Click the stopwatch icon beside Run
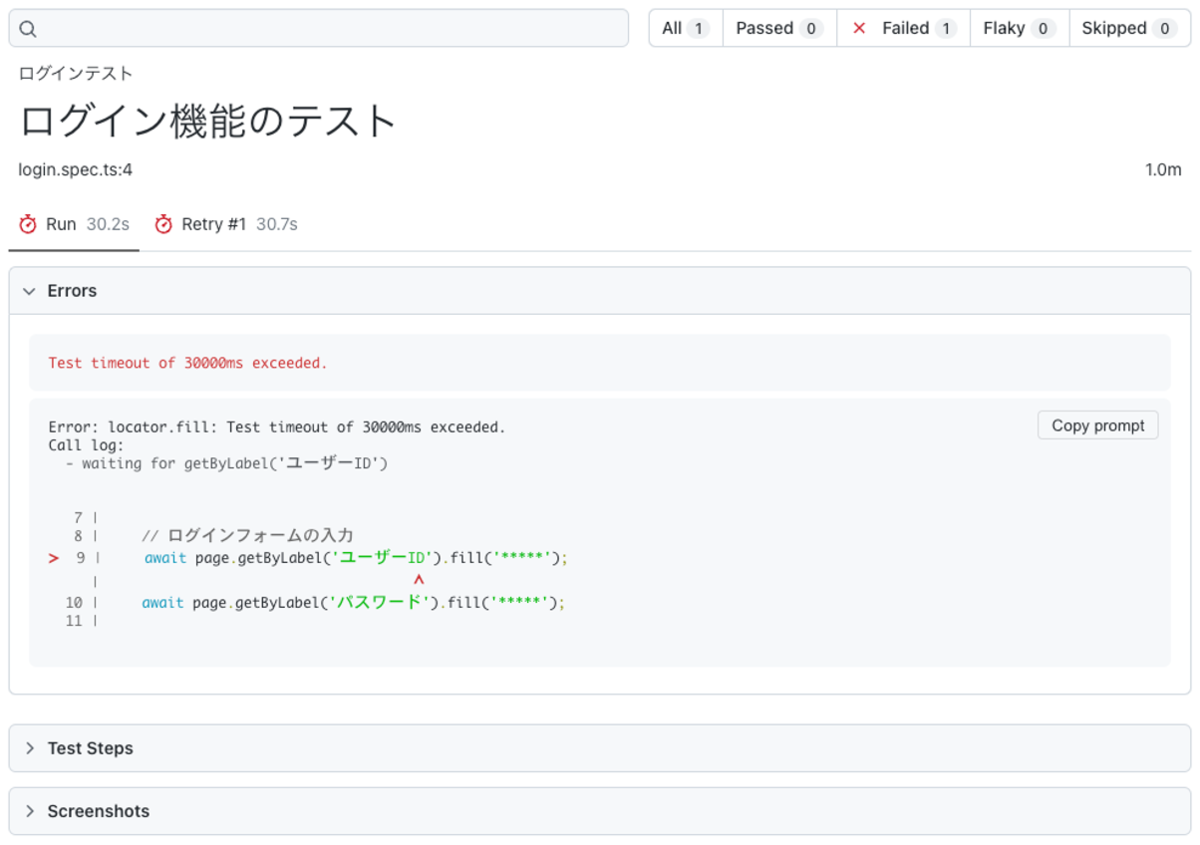The image size is (1200, 845). click(27, 224)
